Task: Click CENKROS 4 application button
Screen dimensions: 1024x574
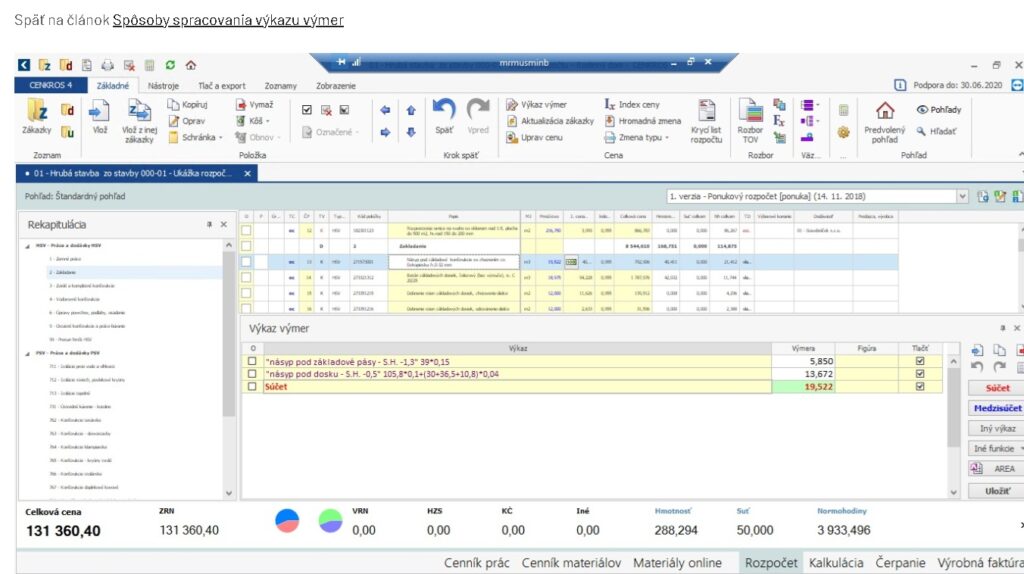Action: [50, 86]
